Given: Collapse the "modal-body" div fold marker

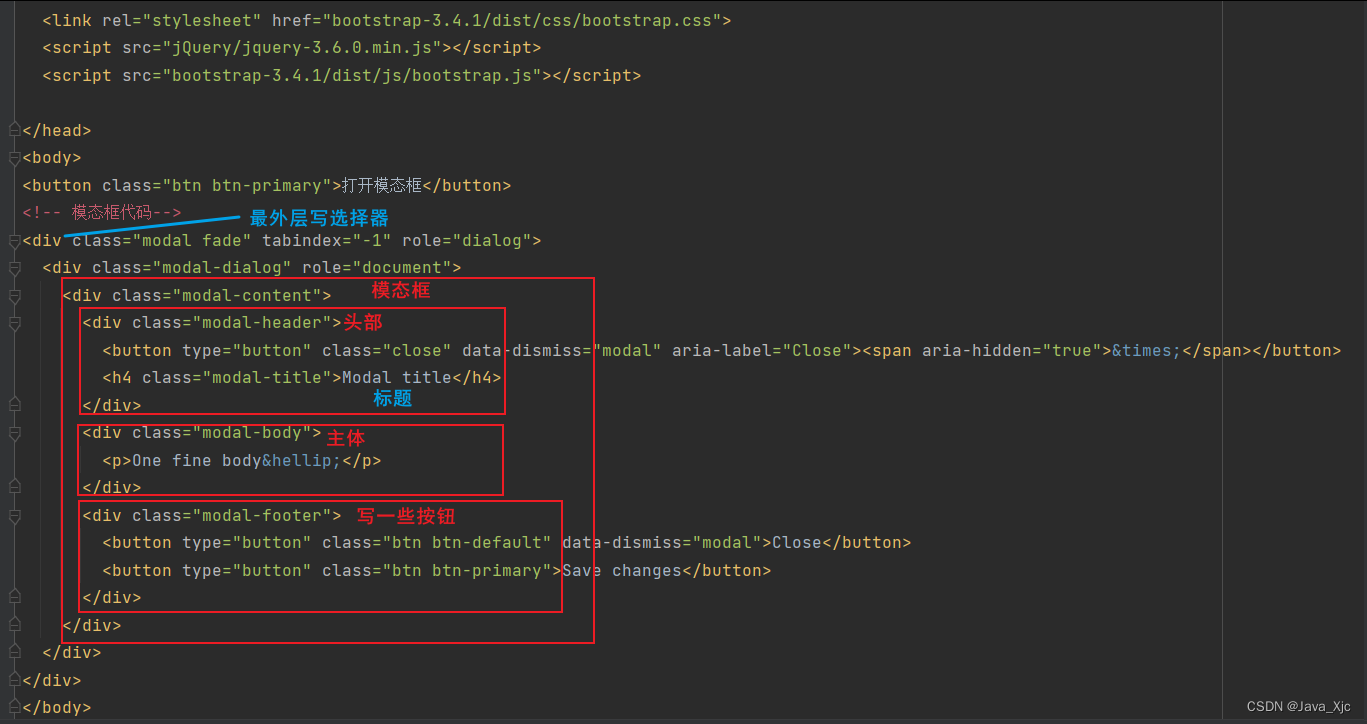Looking at the screenshot, I should point(14,433).
